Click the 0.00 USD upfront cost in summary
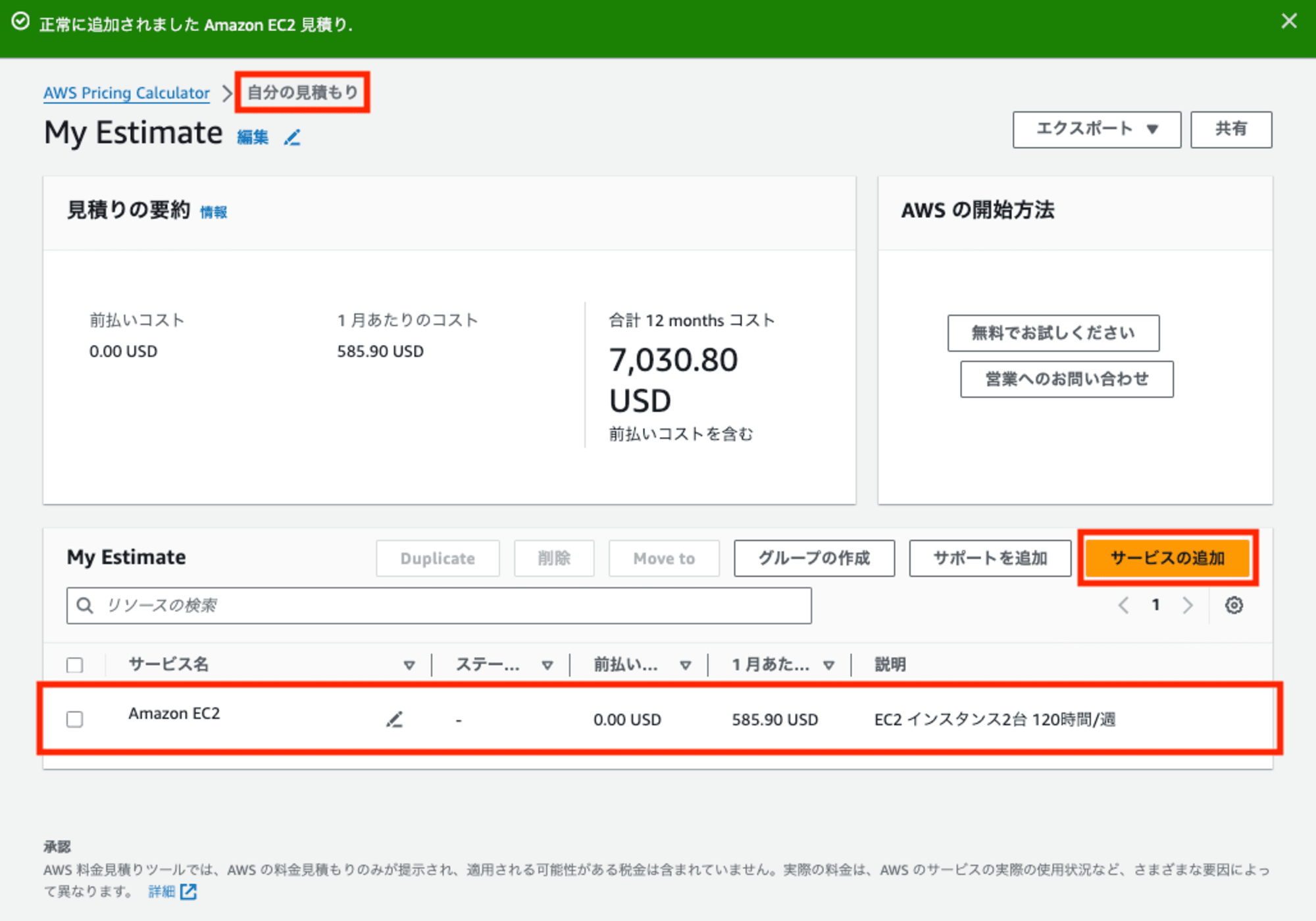This screenshot has height=921, width=1316. (x=123, y=352)
